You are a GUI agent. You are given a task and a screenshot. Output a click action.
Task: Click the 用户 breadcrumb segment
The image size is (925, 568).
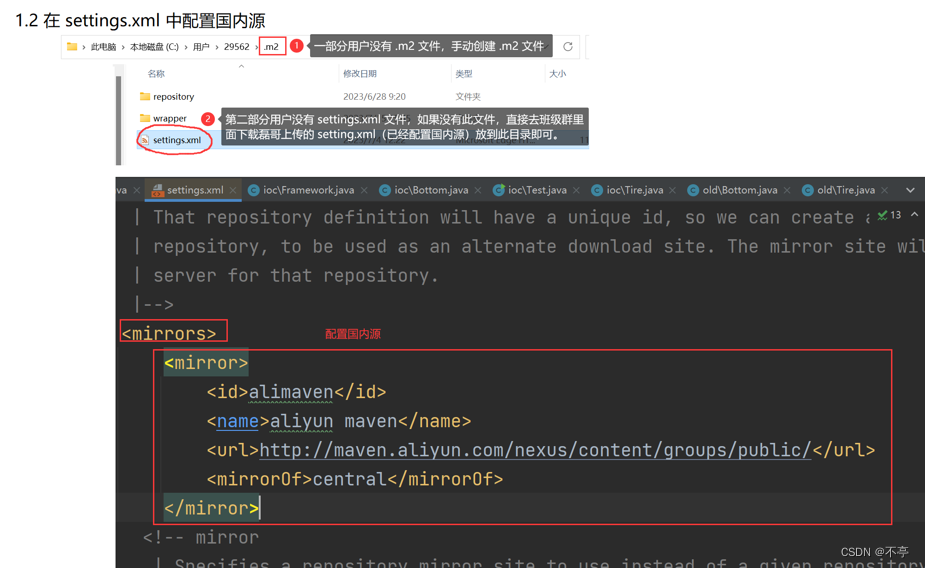201,47
